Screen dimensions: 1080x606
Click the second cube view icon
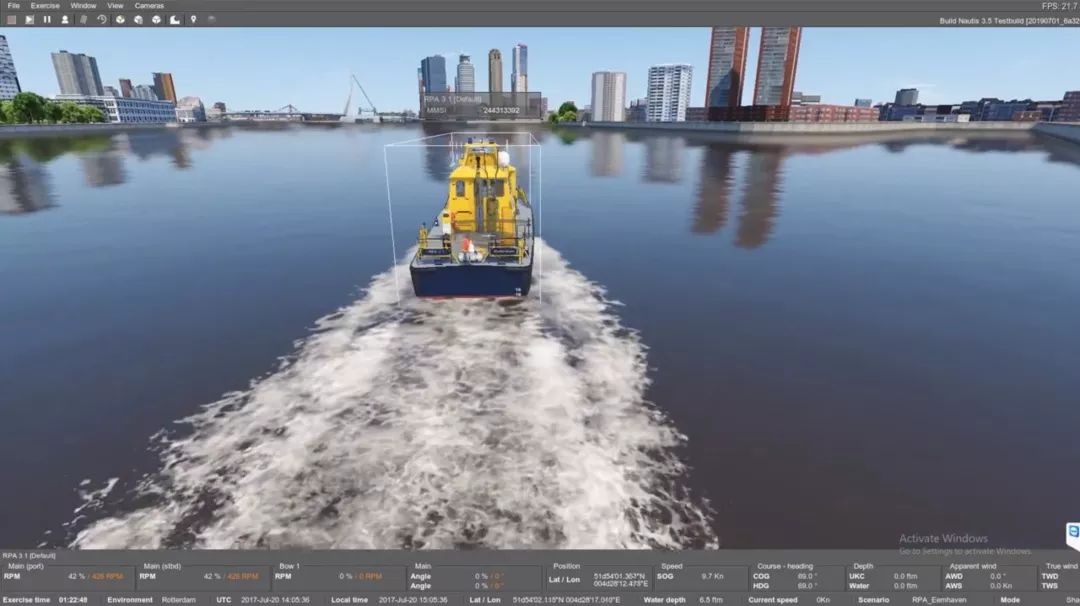(138, 19)
